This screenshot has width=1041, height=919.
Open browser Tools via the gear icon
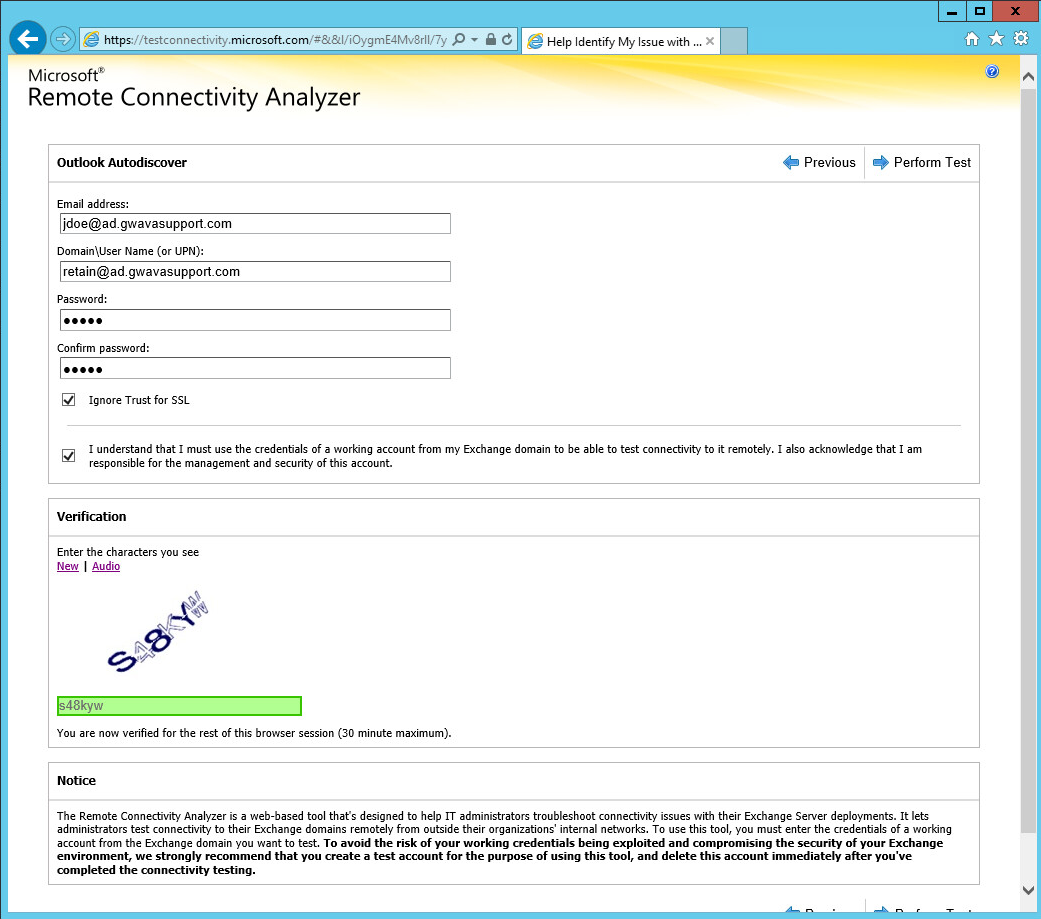(1020, 38)
